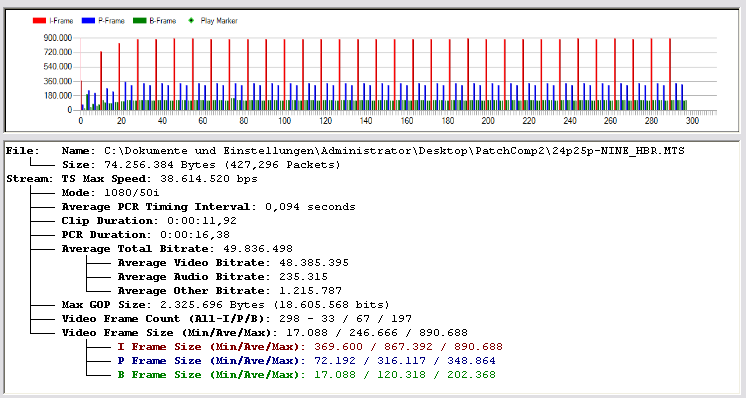The image size is (746, 398).
Task: Select the B-Frame legend label
Action: (x=162, y=21)
